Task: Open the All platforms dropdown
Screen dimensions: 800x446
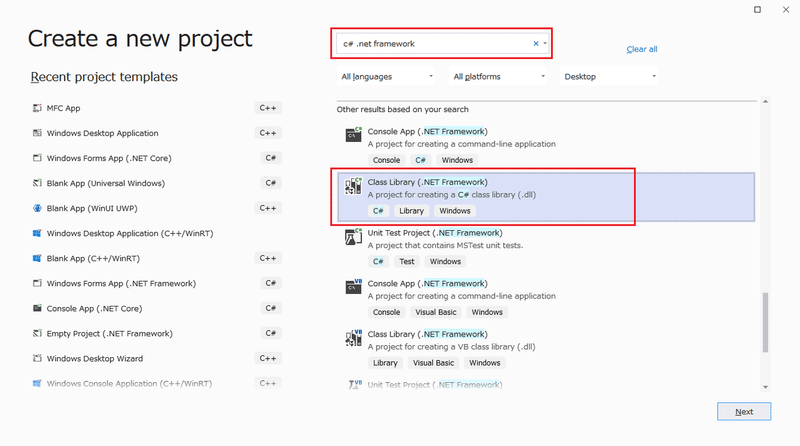Action: point(498,76)
